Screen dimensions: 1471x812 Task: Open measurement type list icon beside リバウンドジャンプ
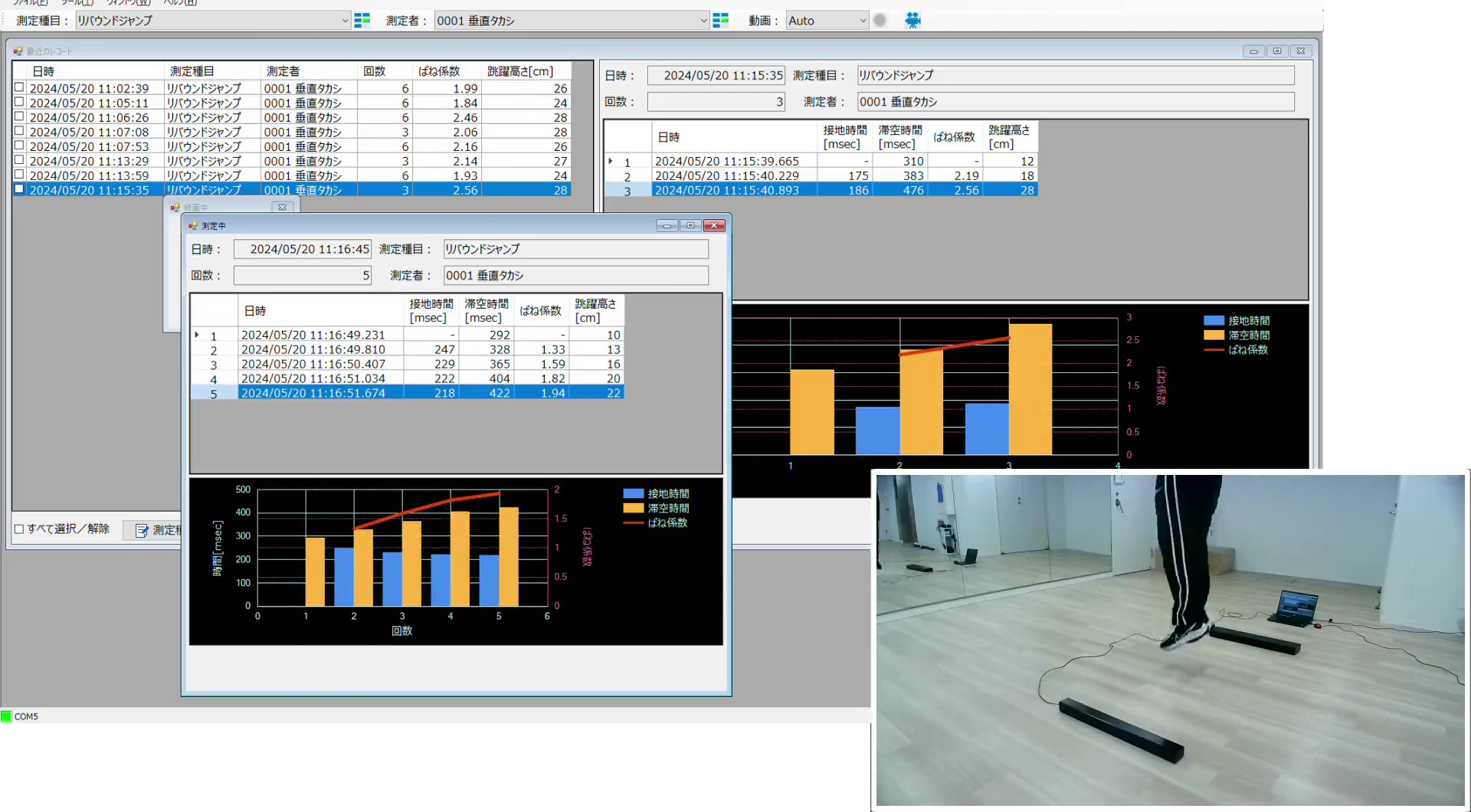pos(362,21)
